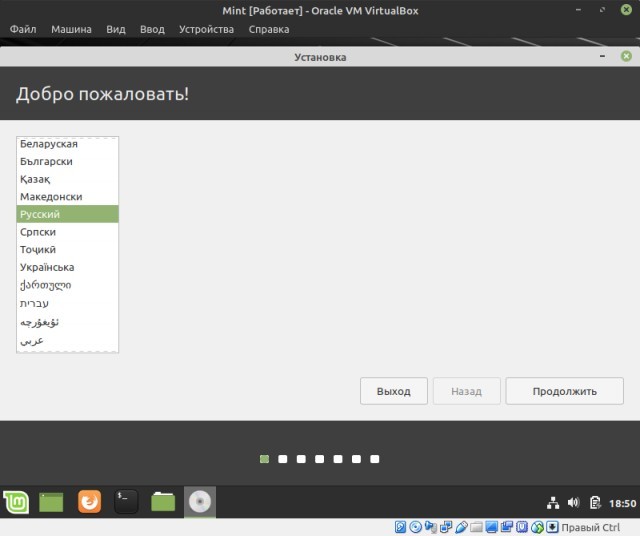Select the Georgian ქართული language
This screenshot has height=536, width=640.
pyautogui.click(x=67, y=285)
